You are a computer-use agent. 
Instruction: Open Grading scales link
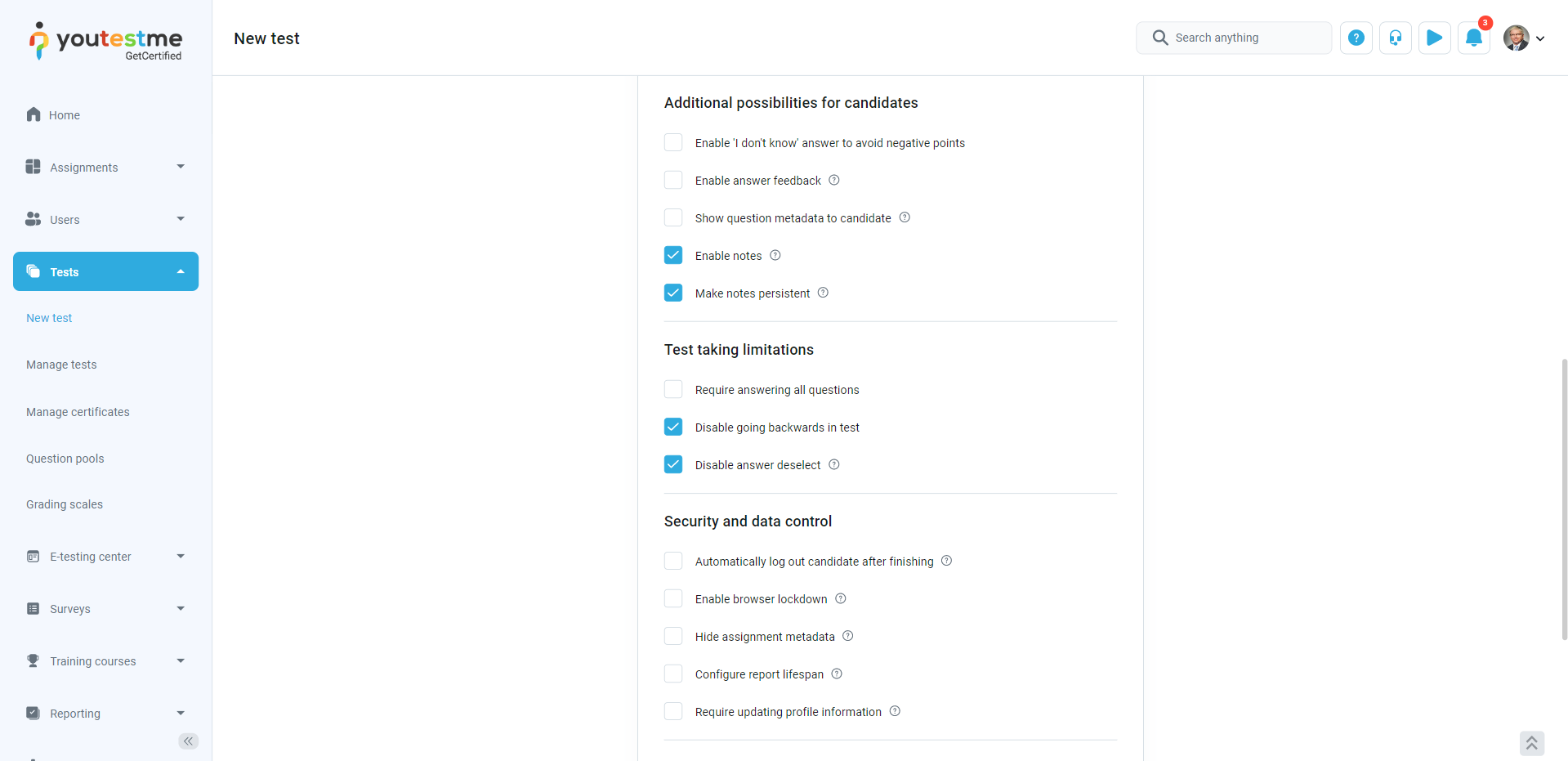coord(65,504)
